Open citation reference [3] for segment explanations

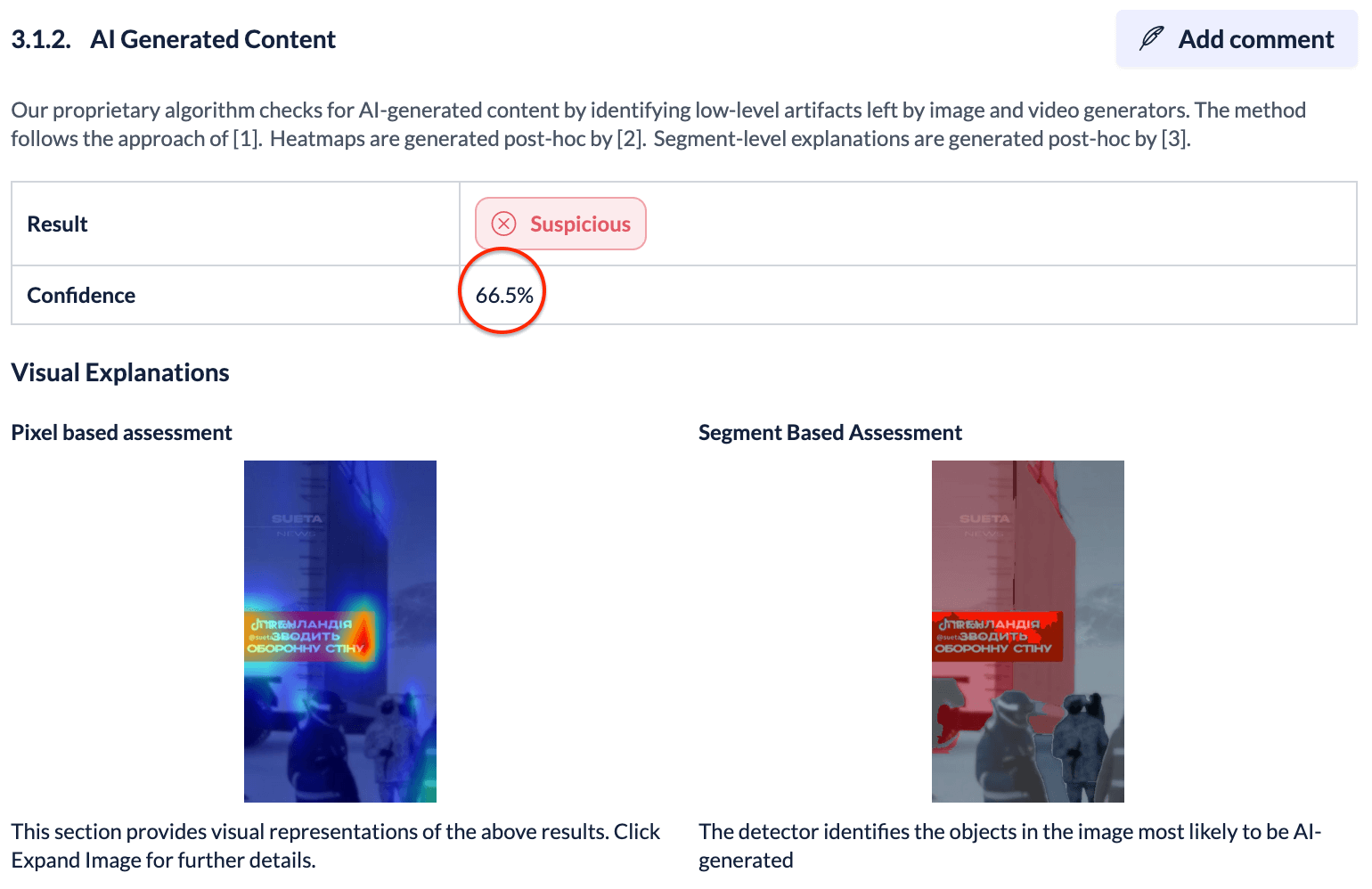1175,139
